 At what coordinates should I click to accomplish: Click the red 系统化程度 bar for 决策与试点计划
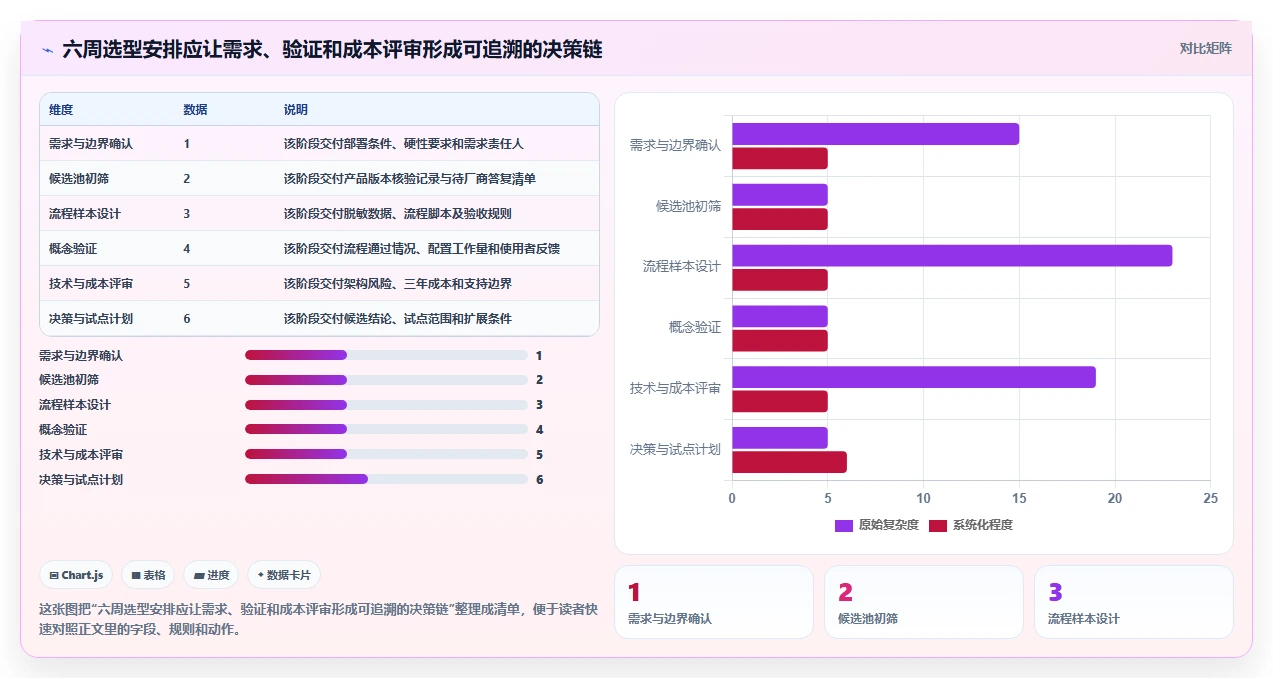789,462
